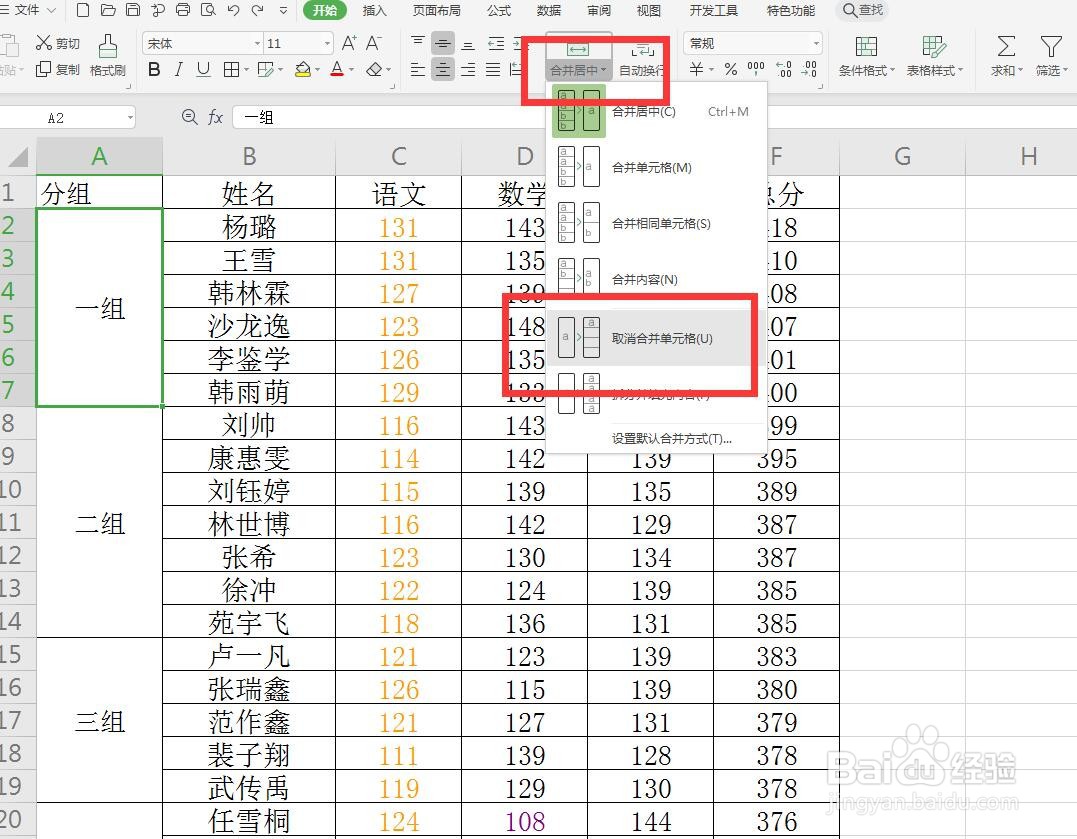Open the 数据 menu tab
The image size is (1077, 839).
pyautogui.click(x=548, y=11)
